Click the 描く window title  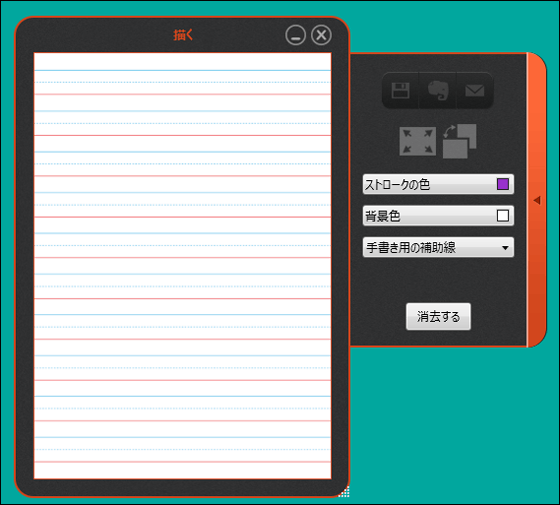tap(183, 35)
